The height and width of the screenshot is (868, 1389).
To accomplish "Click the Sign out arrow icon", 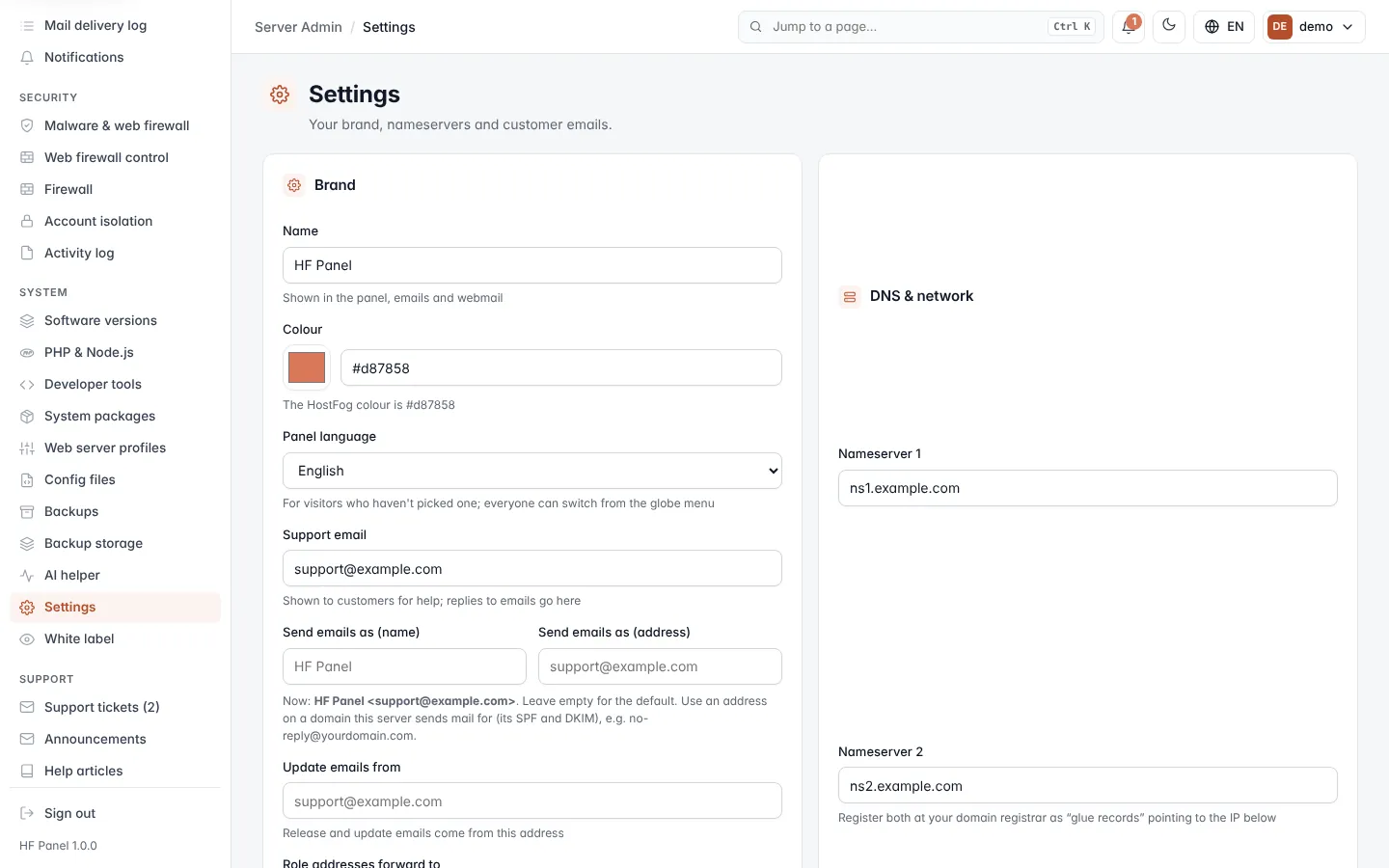I will tap(27, 813).
